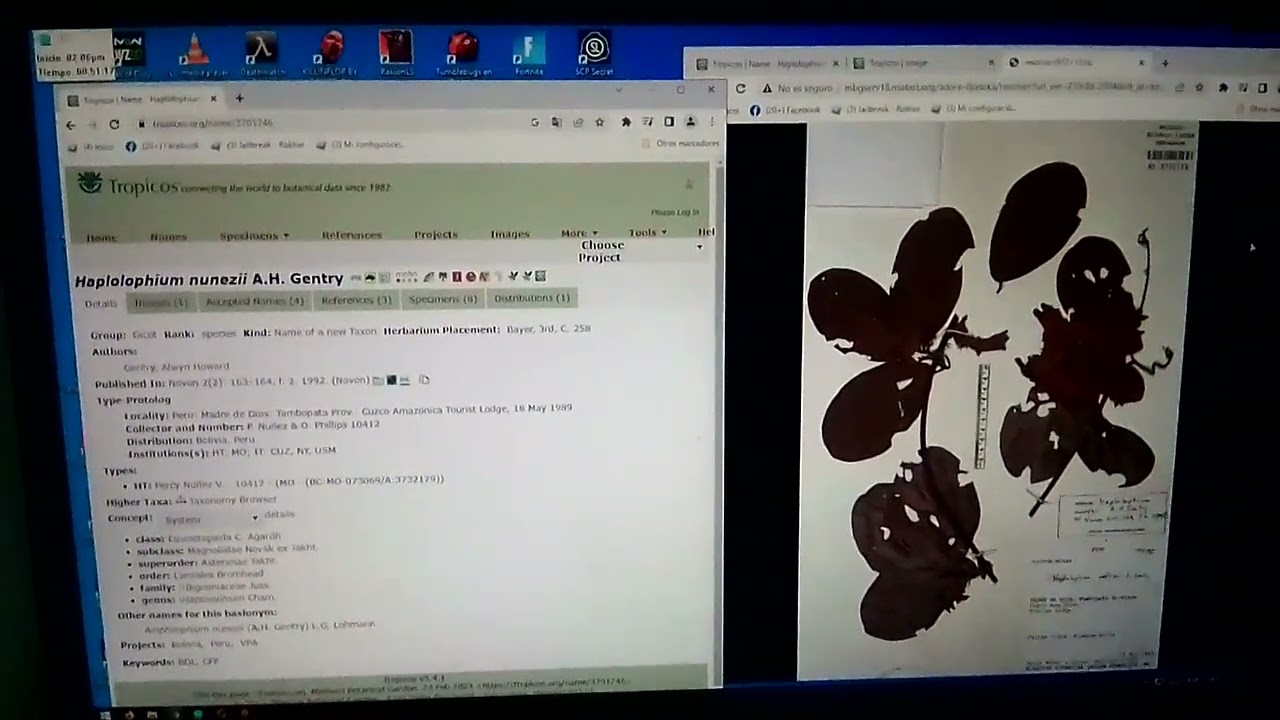Click the details link beside Concept
This screenshot has width=1280, height=720.
click(280, 514)
